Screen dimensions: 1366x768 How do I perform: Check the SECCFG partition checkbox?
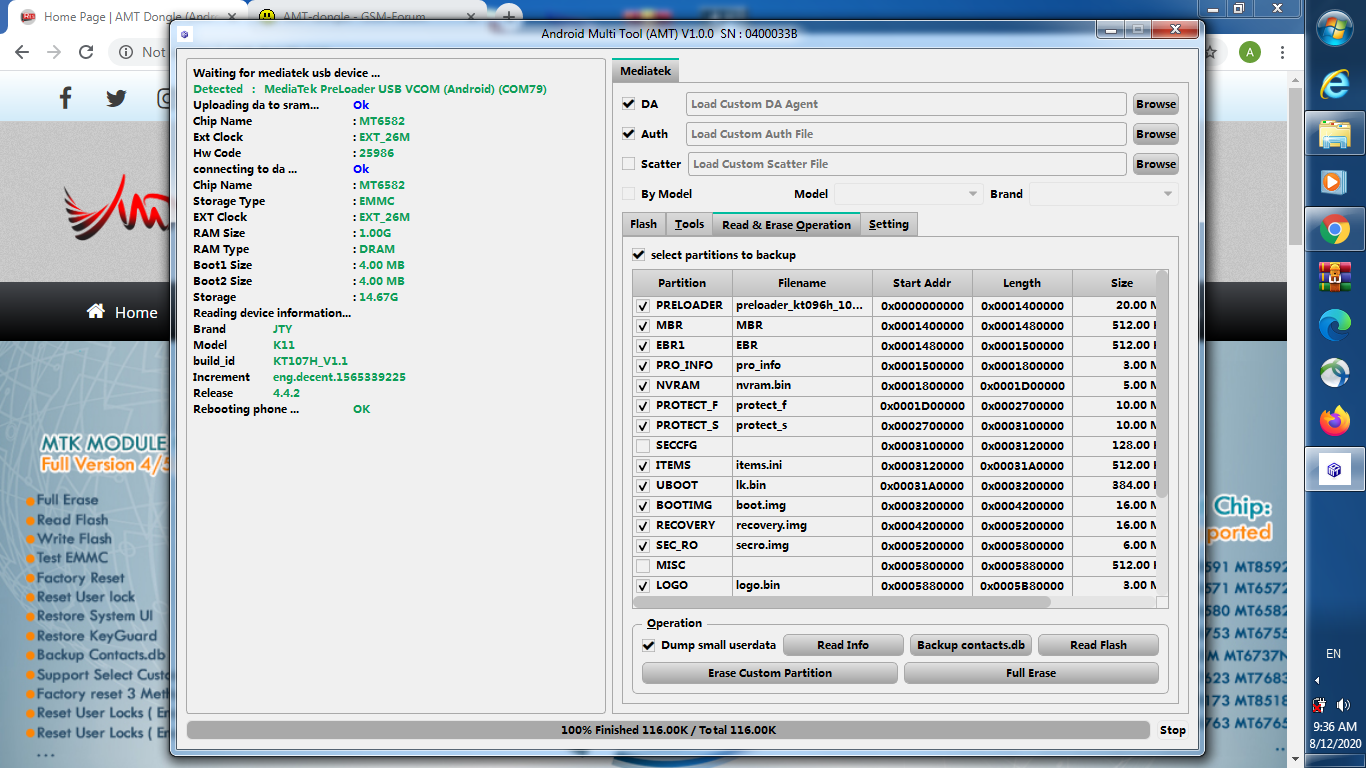click(643, 446)
